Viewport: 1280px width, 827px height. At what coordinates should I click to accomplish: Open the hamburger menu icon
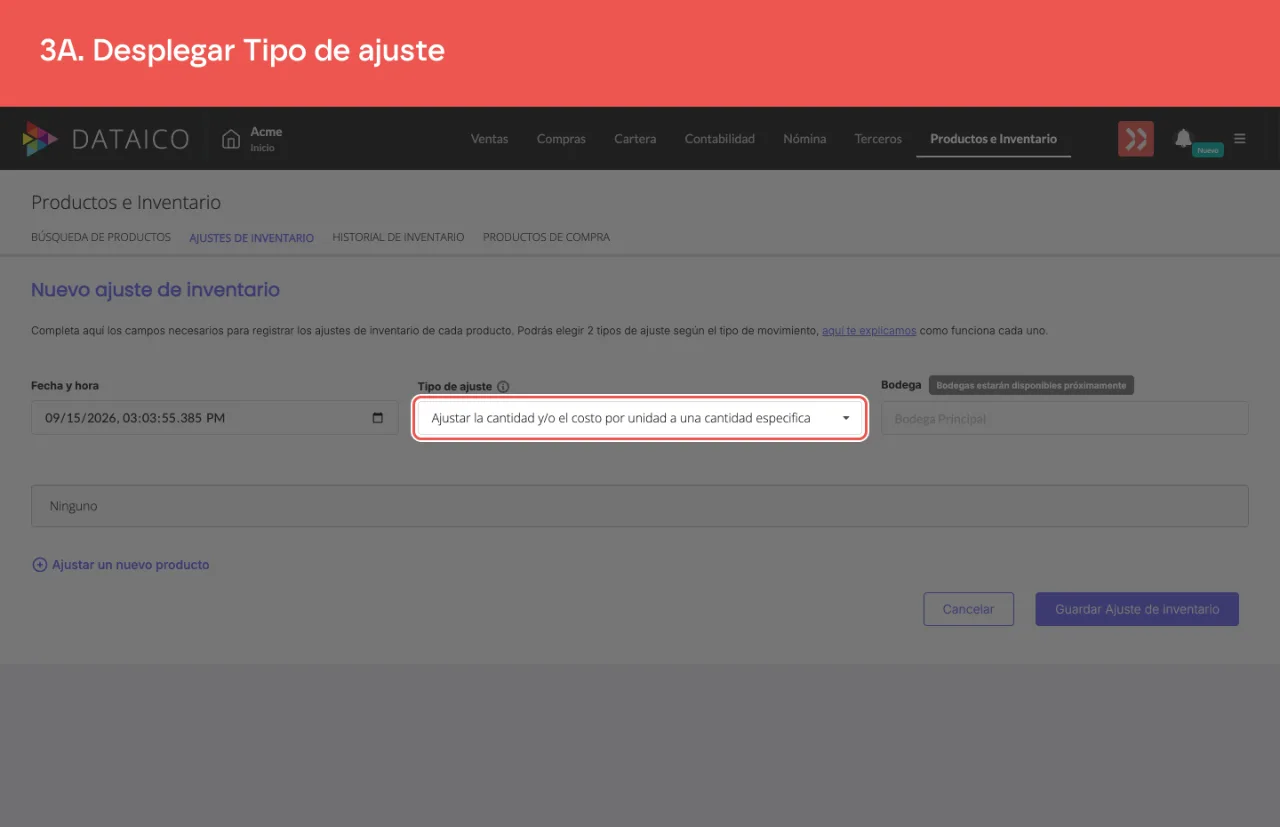(1240, 139)
